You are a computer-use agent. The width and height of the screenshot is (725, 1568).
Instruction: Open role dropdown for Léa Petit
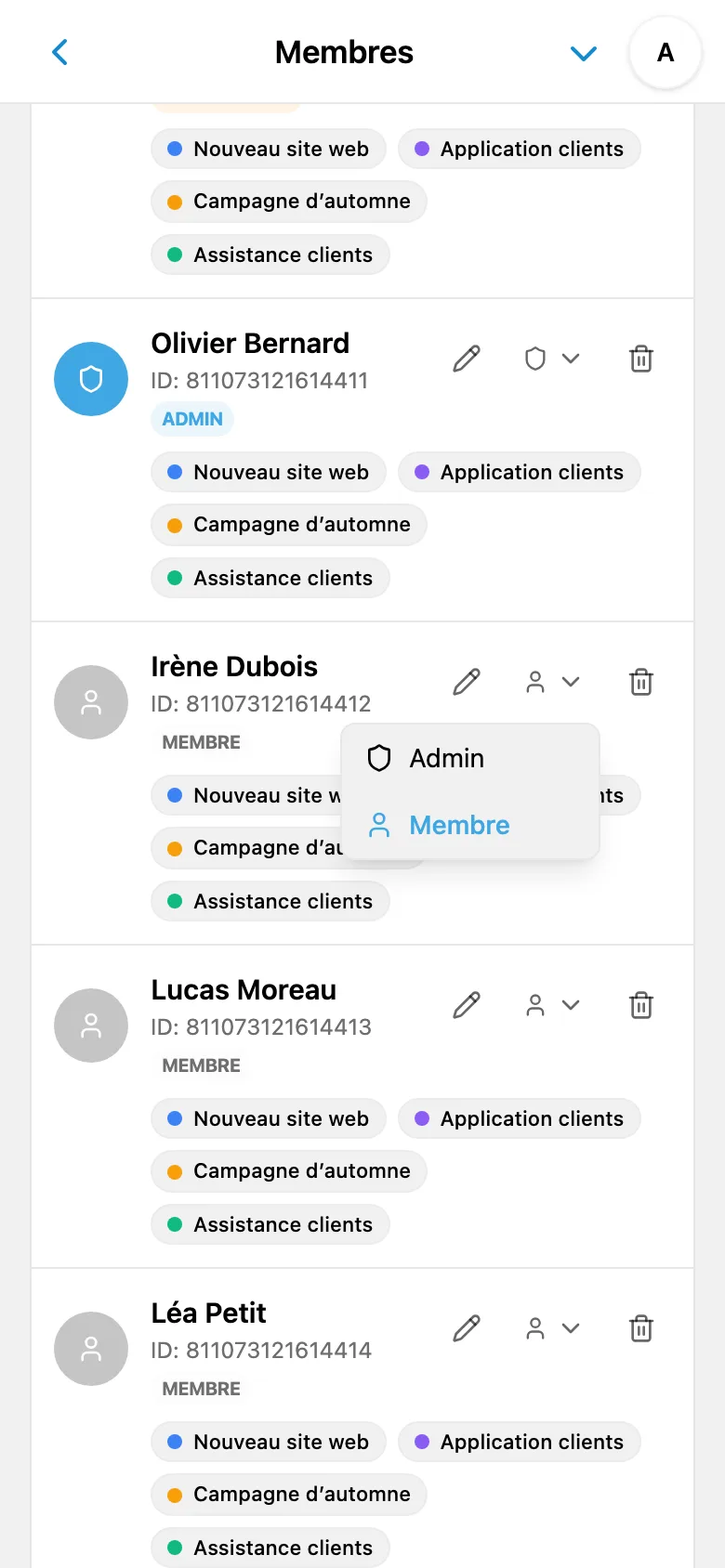tap(552, 1328)
